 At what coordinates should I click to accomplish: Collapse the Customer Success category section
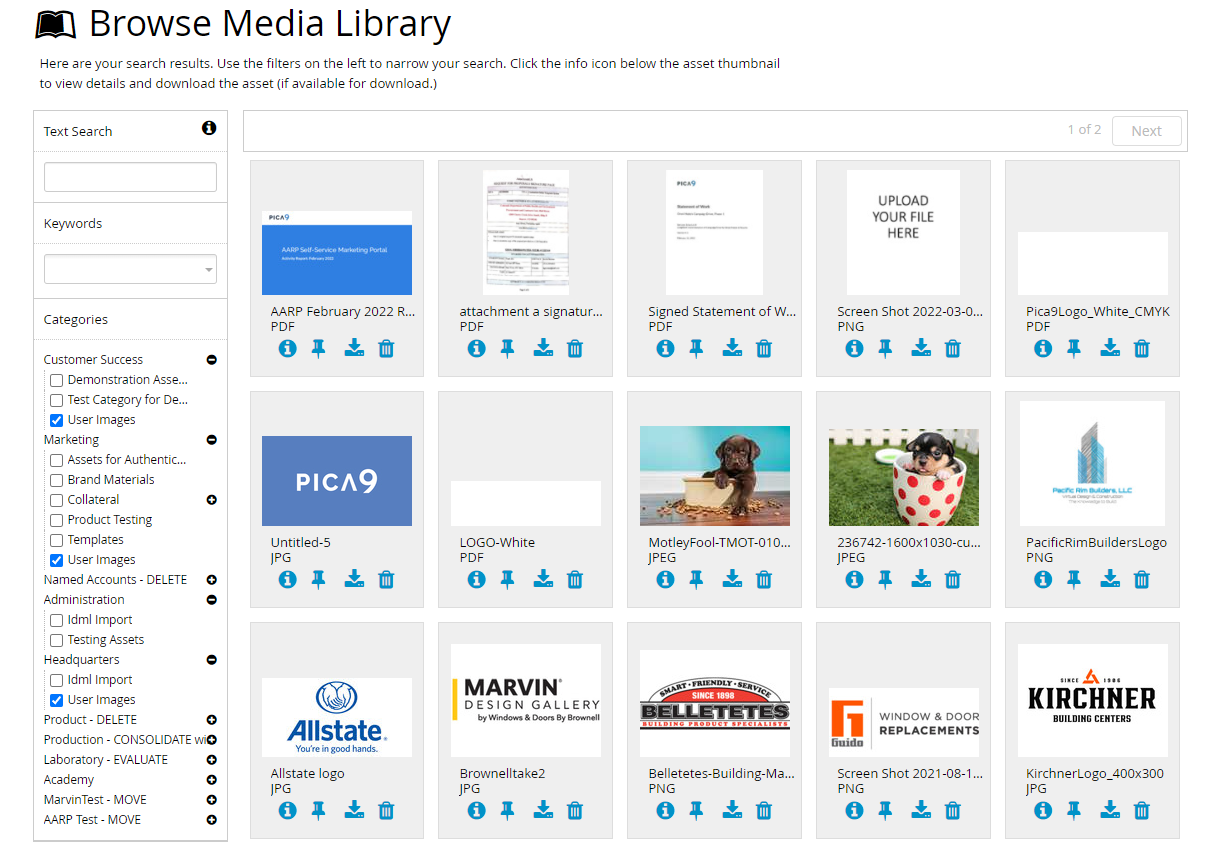[211, 359]
